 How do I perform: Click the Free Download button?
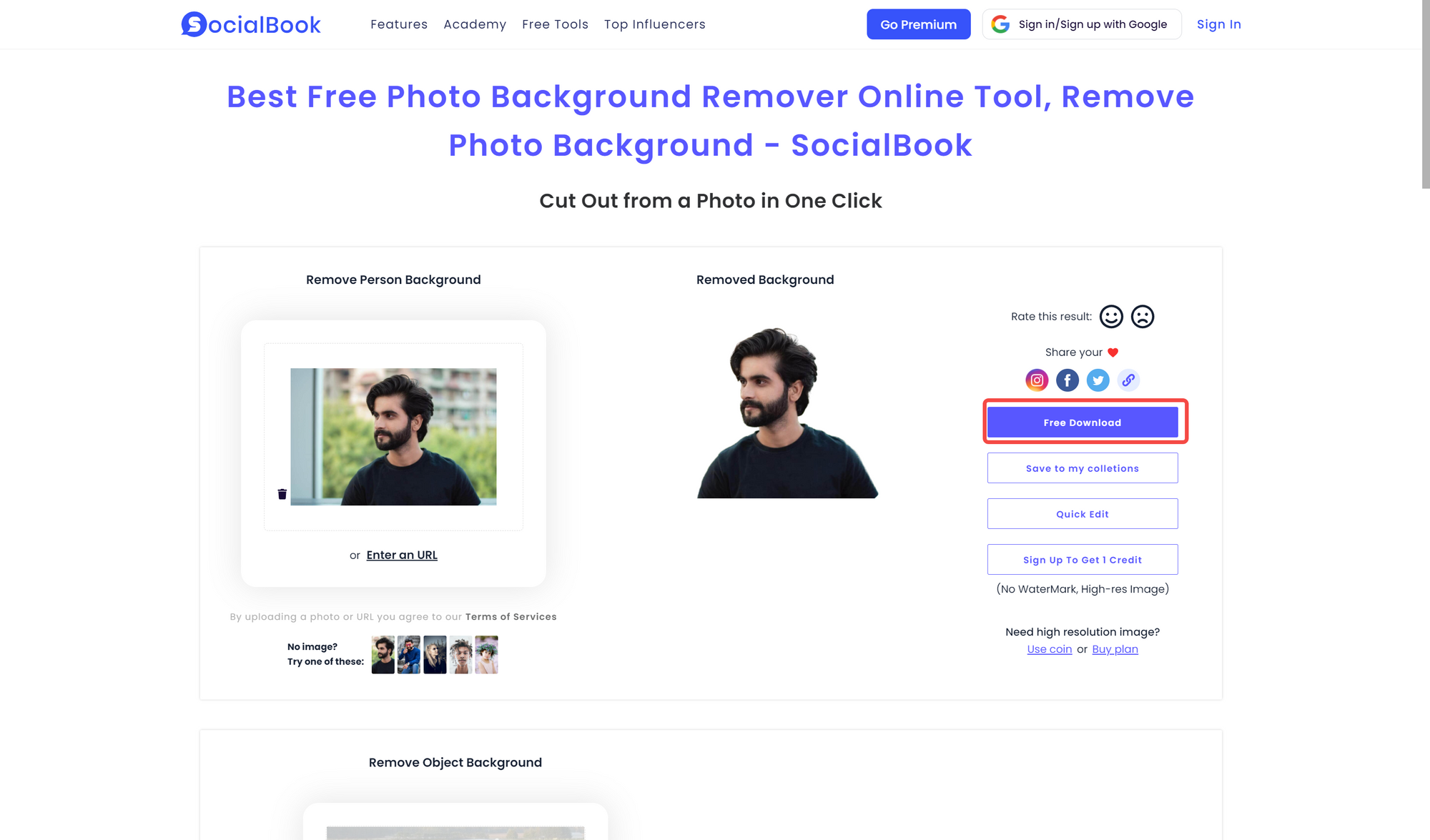(1083, 421)
